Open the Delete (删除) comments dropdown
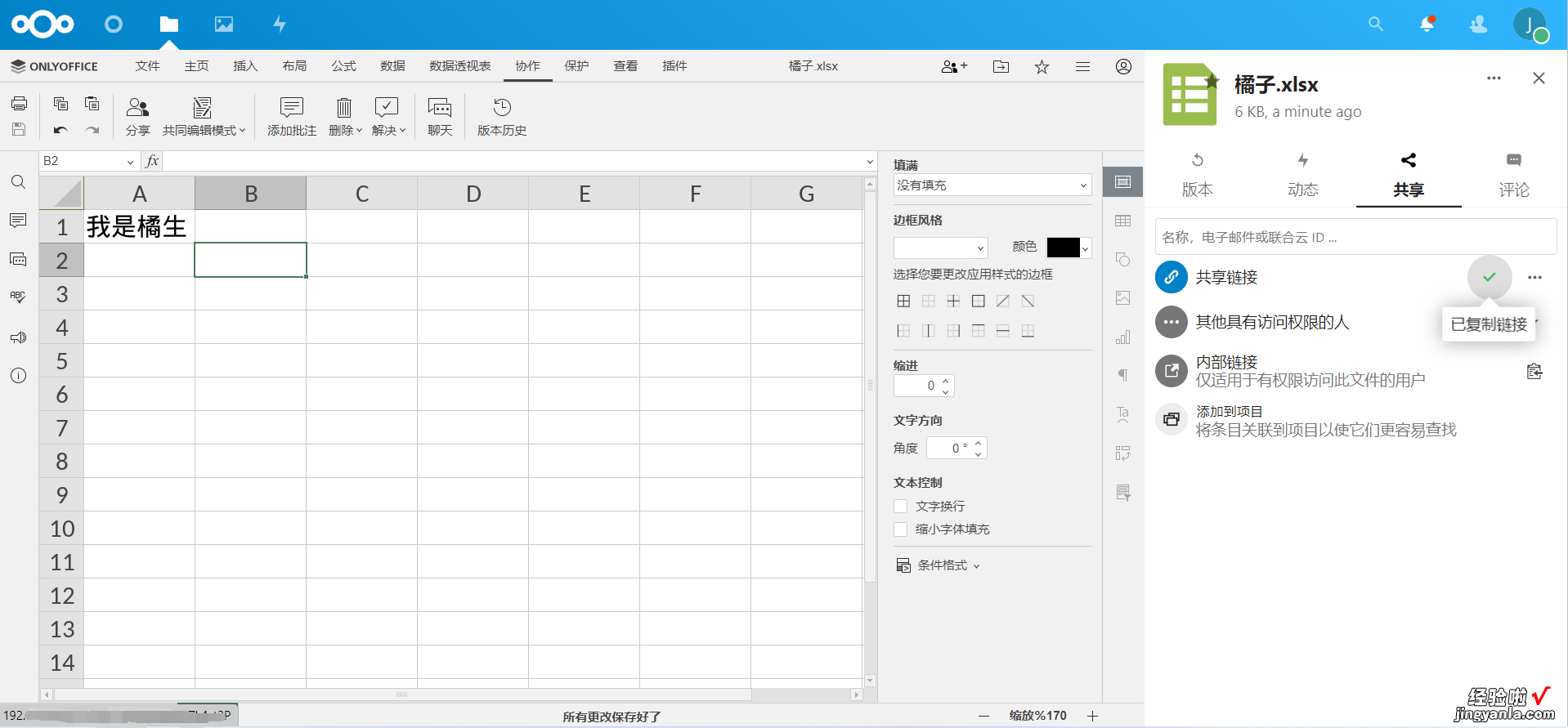1568x728 pixels. click(345, 117)
